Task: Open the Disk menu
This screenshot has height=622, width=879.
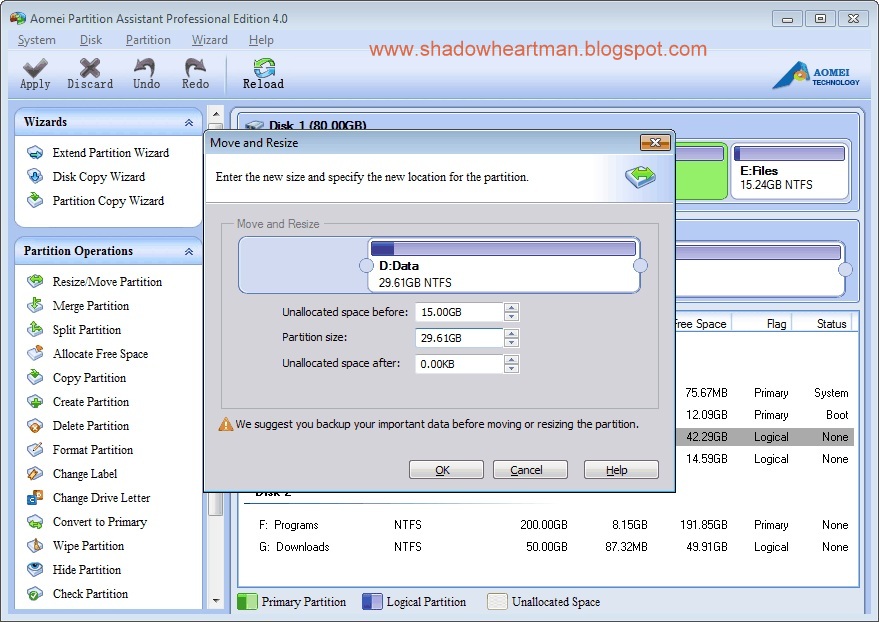Action: tap(90, 40)
